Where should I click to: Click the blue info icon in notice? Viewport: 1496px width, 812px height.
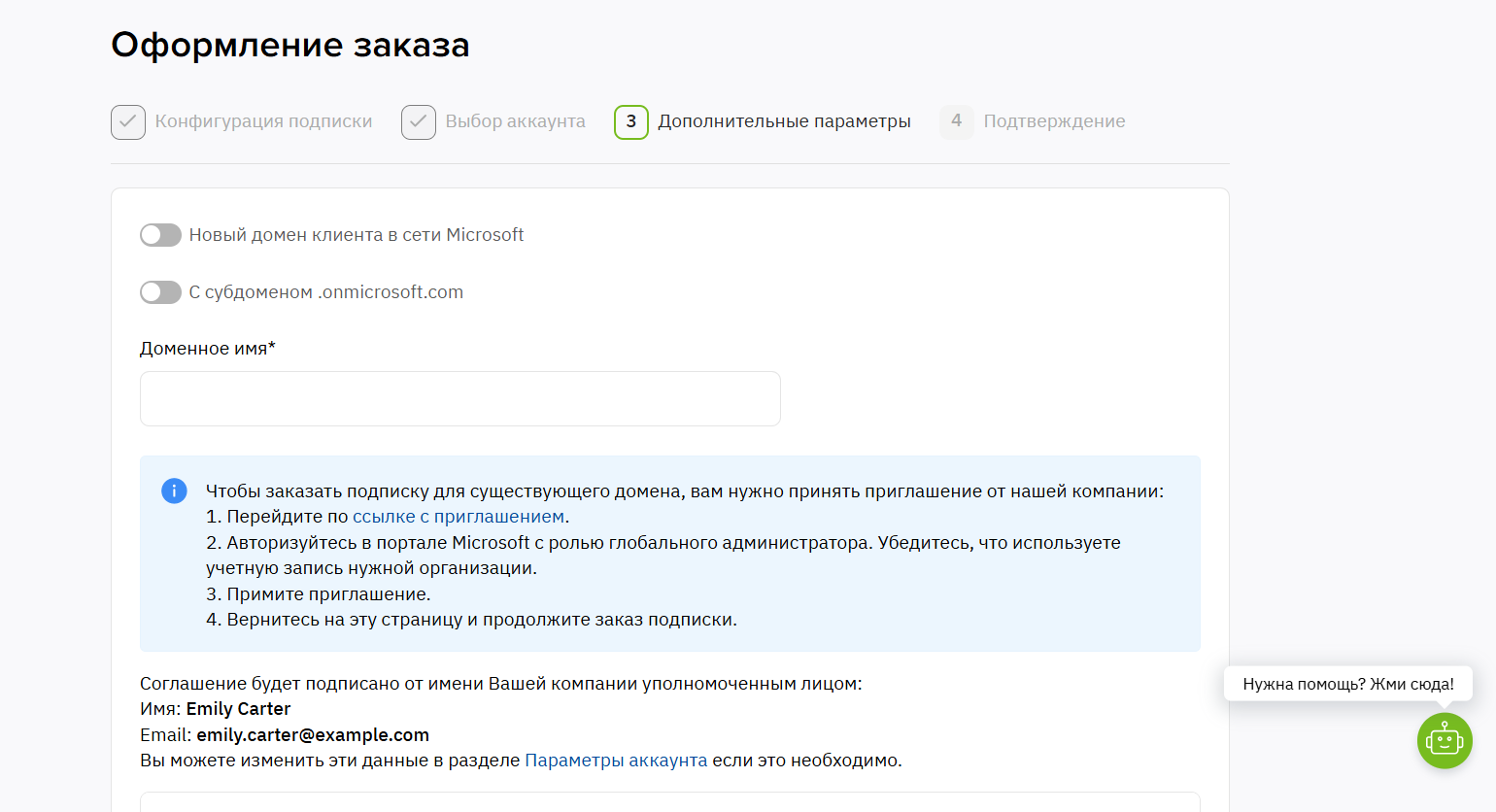pyautogui.click(x=174, y=491)
